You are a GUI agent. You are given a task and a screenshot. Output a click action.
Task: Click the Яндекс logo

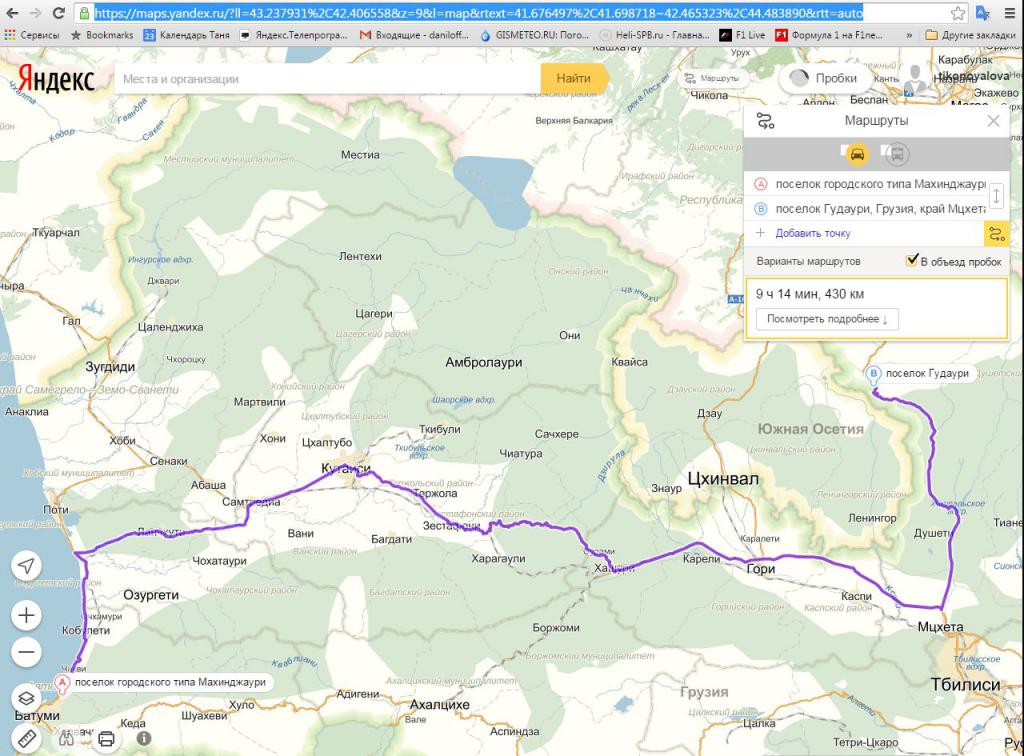[56, 78]
